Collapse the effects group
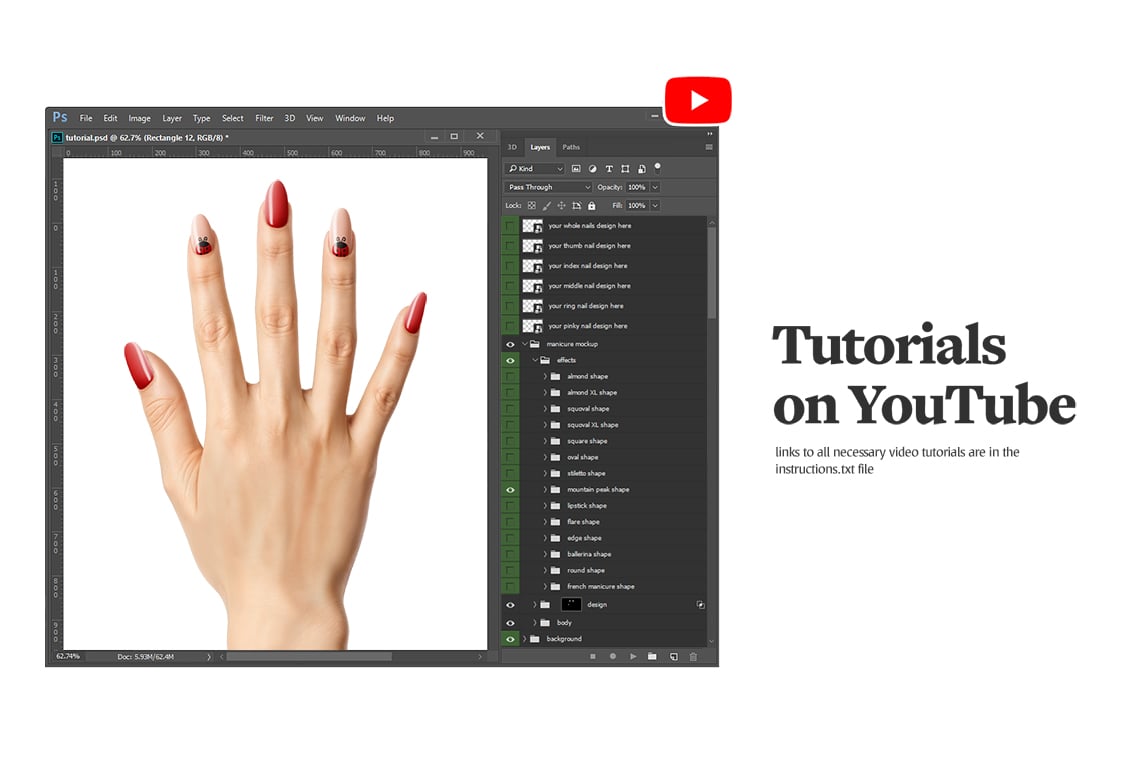 535,359
